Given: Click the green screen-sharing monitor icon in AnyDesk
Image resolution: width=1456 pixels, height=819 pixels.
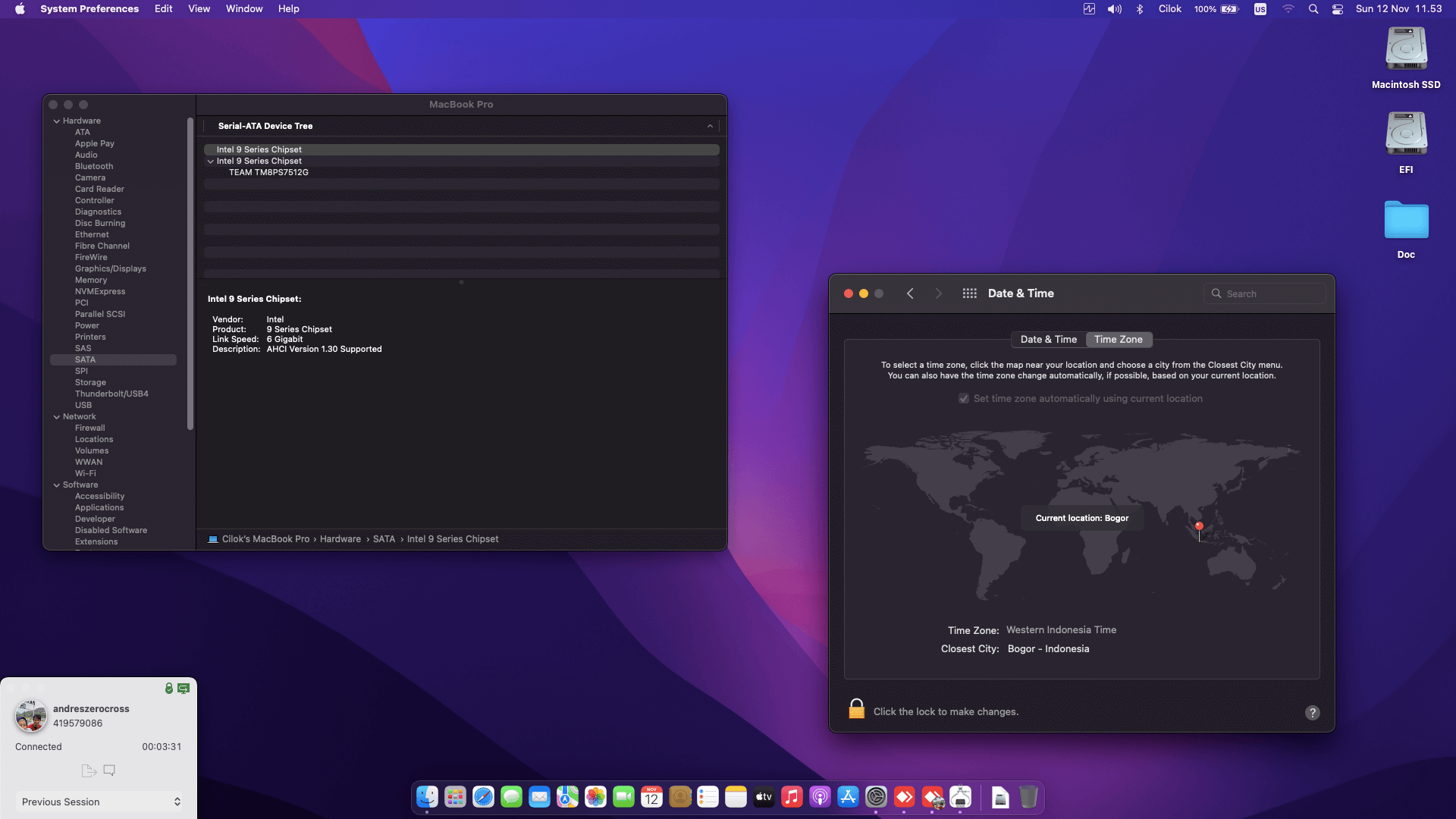Looking at the screenshot, I should 184,689.
